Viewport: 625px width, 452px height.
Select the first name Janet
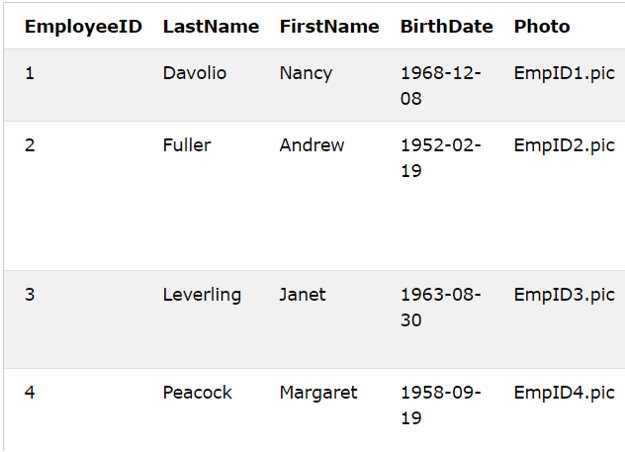click(x=304, y=295)
